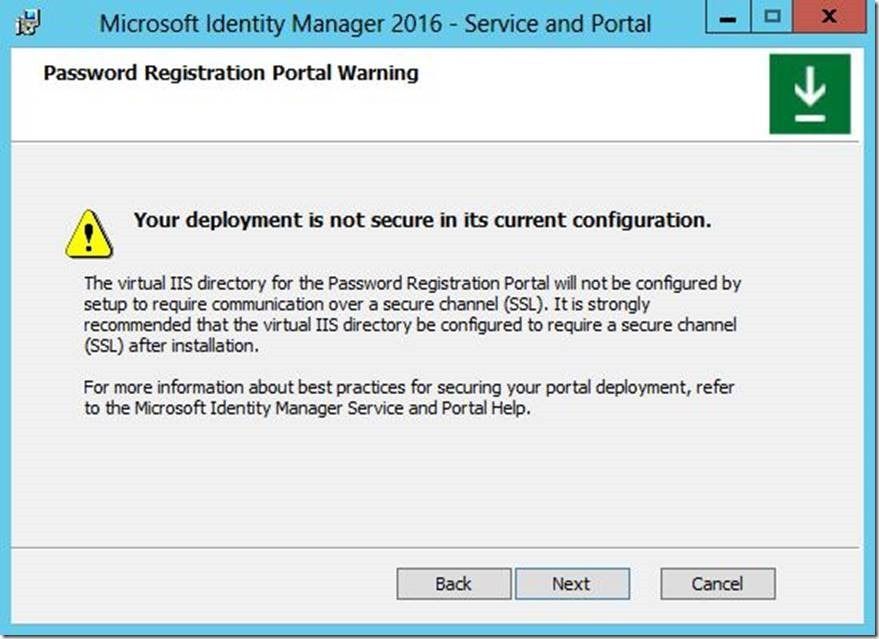Click the green download arrow banner icon
Screen dimensions: 879x639
809,94
